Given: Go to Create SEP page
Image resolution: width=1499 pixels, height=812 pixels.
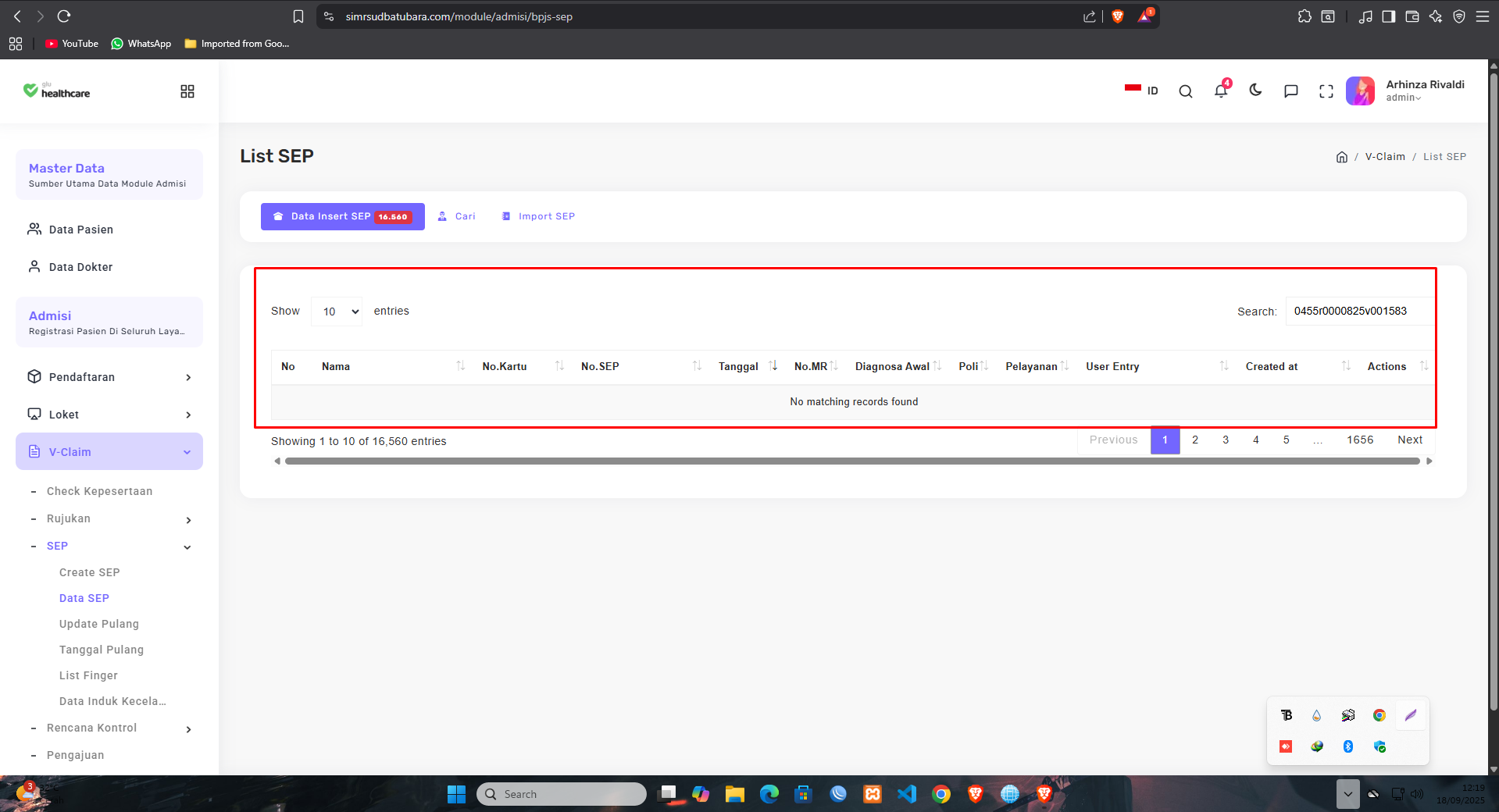Looking at the screenshot, I should pos(90,572).
